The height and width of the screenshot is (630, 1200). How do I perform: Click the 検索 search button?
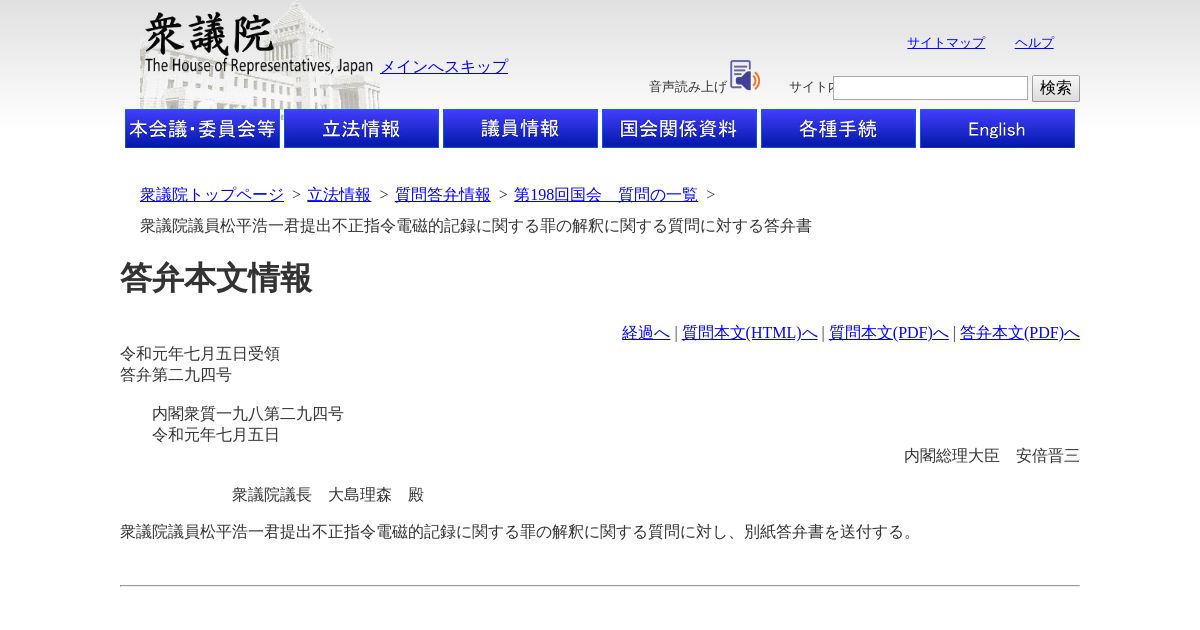(x=1056, y=88)
